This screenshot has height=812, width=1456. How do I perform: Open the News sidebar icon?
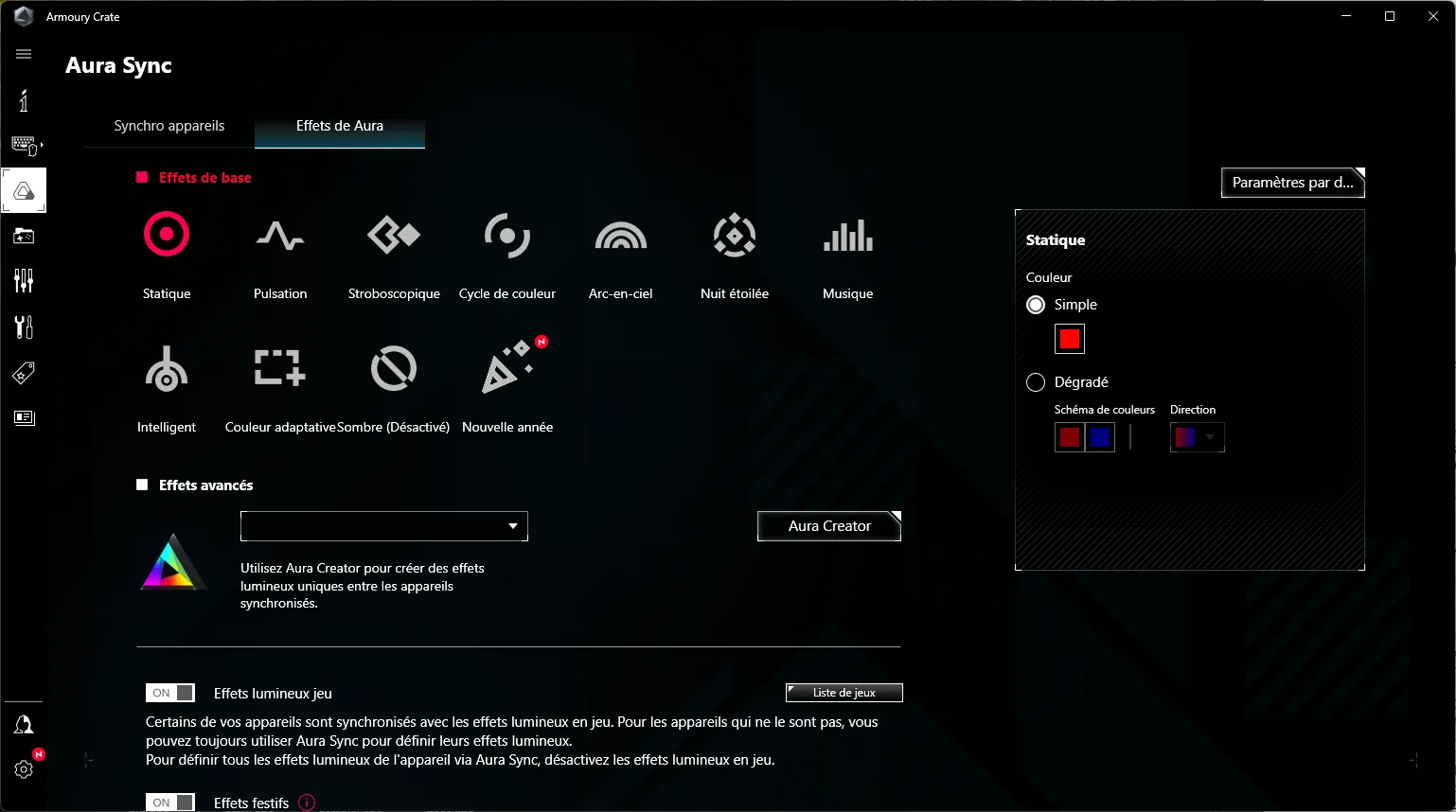click(24, 417)
